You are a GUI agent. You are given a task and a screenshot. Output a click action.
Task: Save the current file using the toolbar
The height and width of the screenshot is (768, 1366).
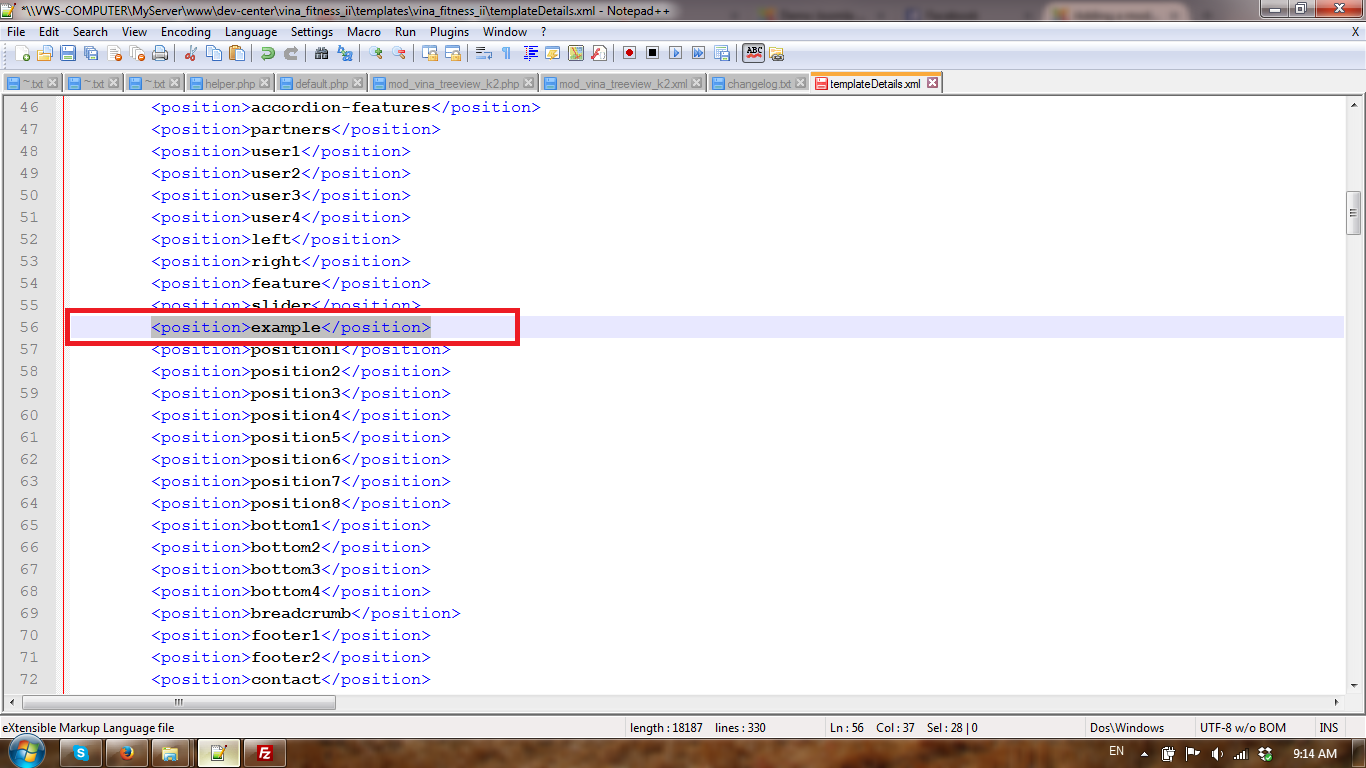click(x=68, y=53)
